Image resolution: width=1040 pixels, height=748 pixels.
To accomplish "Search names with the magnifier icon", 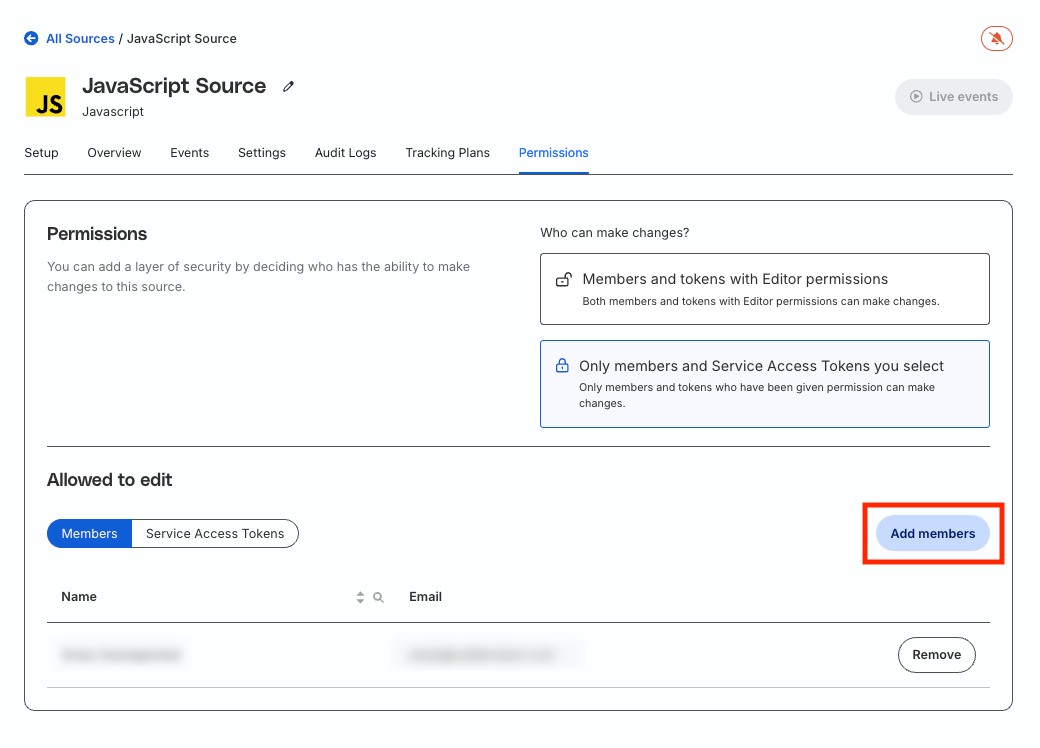I will pyautogui.click(x=378, y=597).
